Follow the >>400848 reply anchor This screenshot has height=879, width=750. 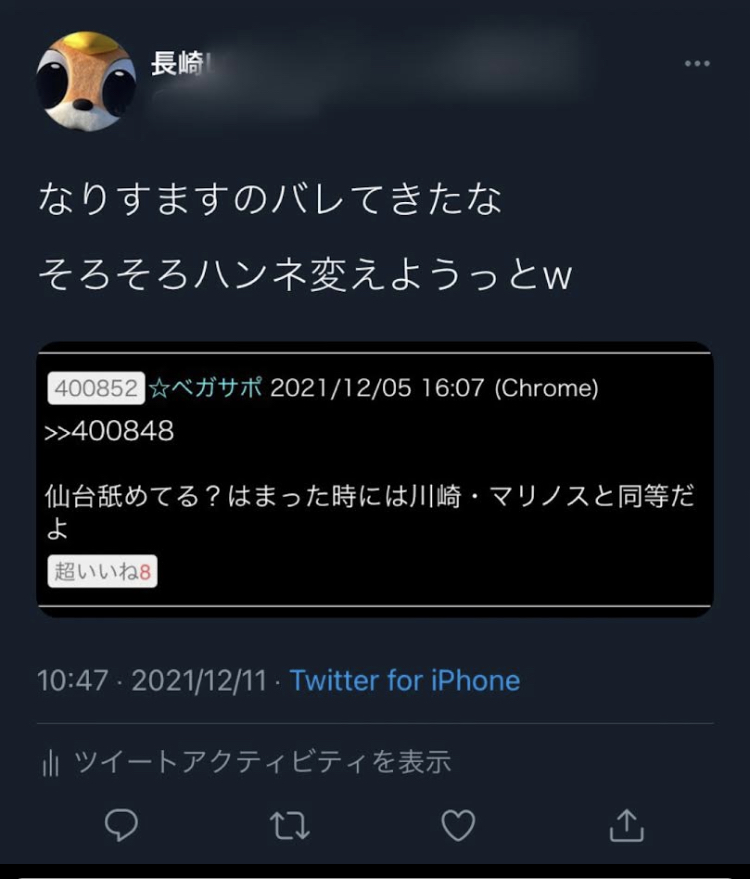click(109, 431)
